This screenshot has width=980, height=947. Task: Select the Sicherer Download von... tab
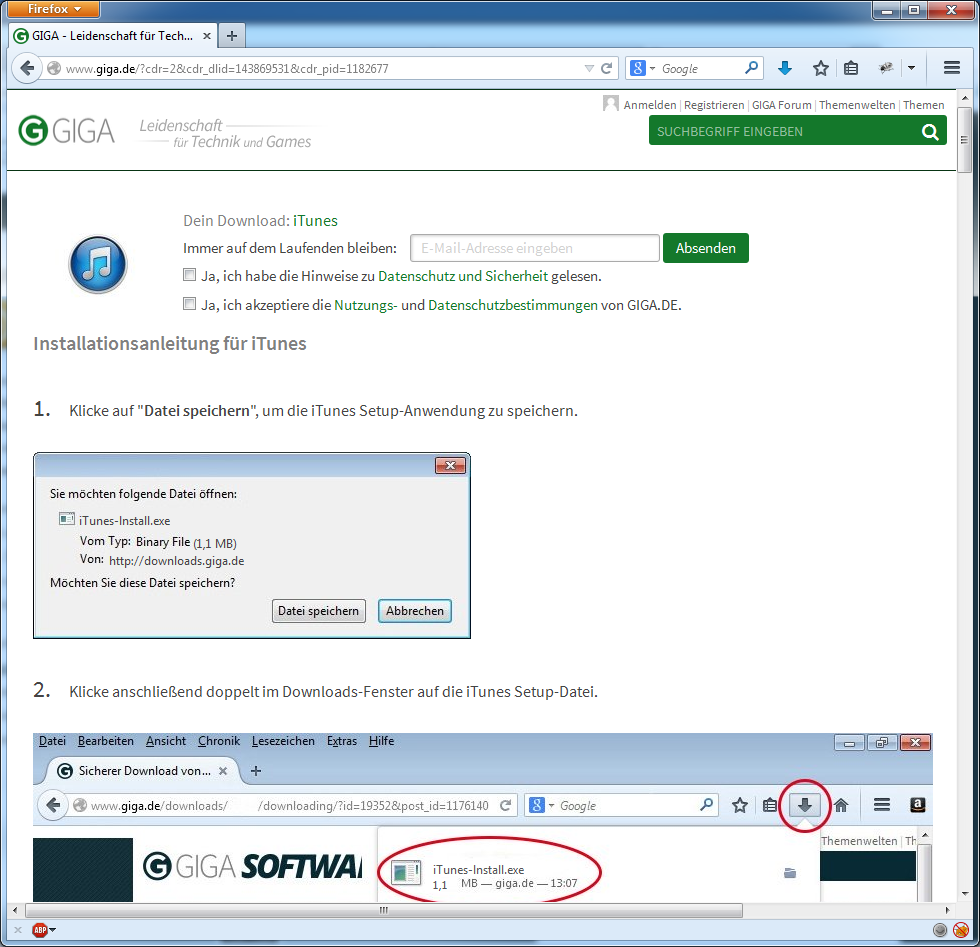[x=142, y=771]
